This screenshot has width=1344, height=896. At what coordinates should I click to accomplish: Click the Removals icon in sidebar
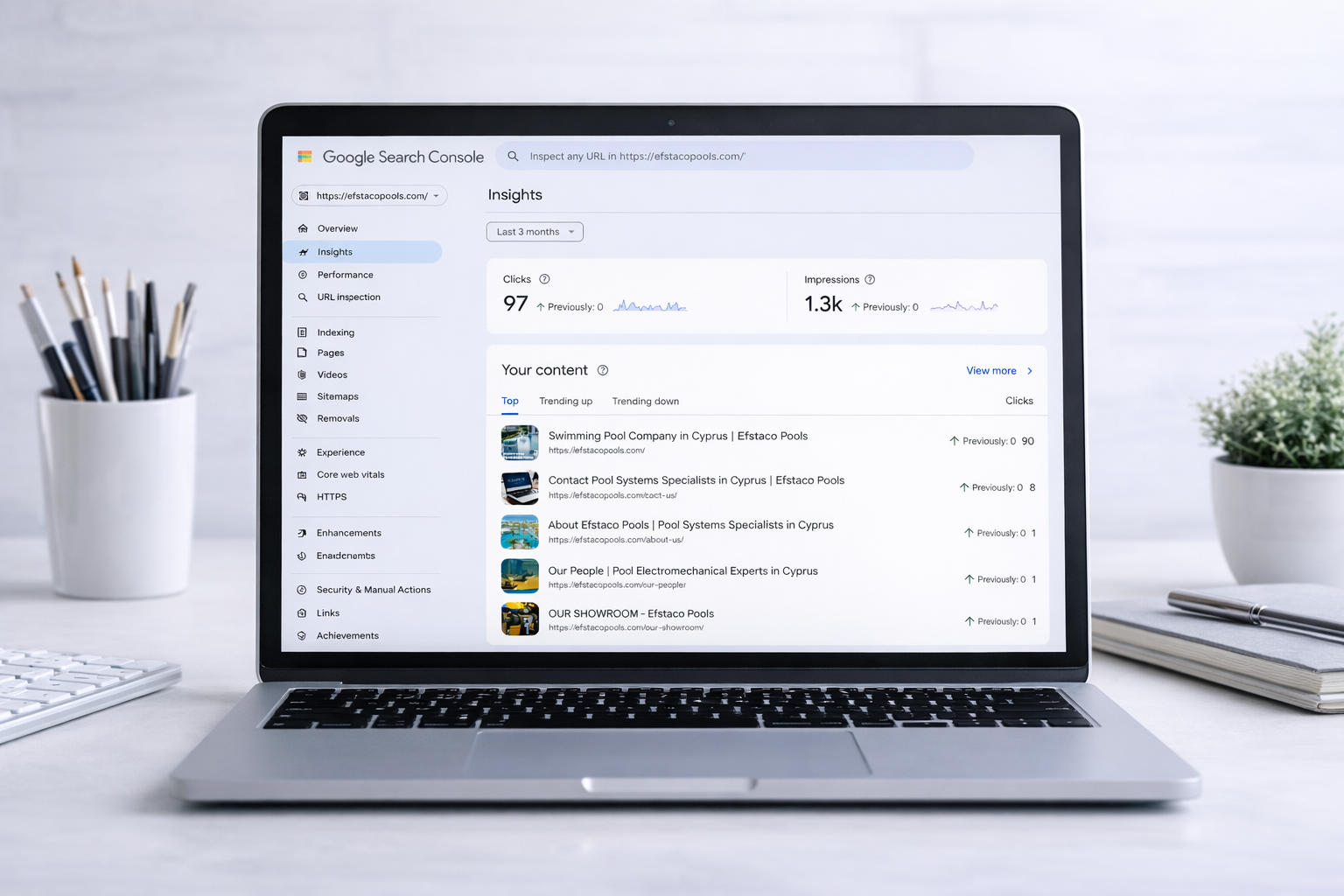(x=302, y=418)
